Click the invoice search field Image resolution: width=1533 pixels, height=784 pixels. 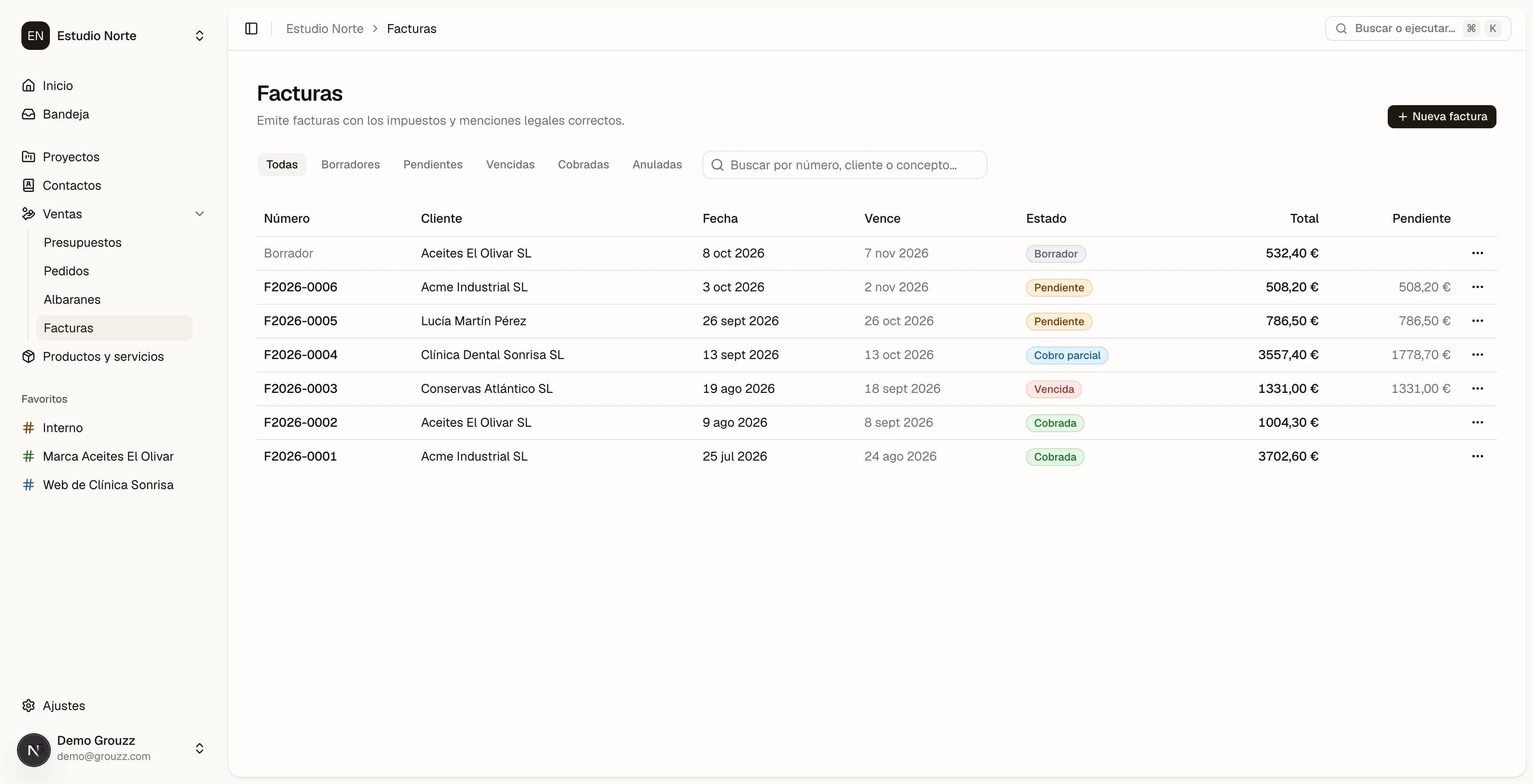pyautogui.click(x=844, y=165)
